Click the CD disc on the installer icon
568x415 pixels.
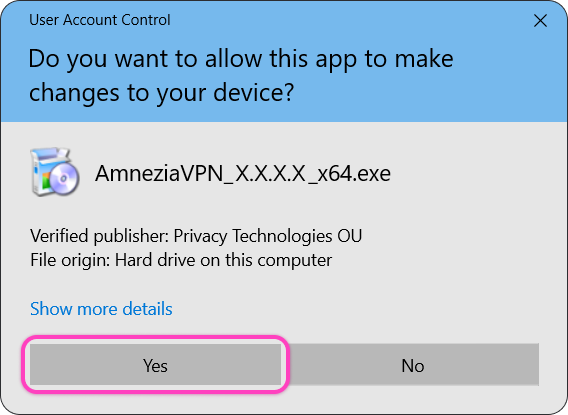[x=64, y=178]
